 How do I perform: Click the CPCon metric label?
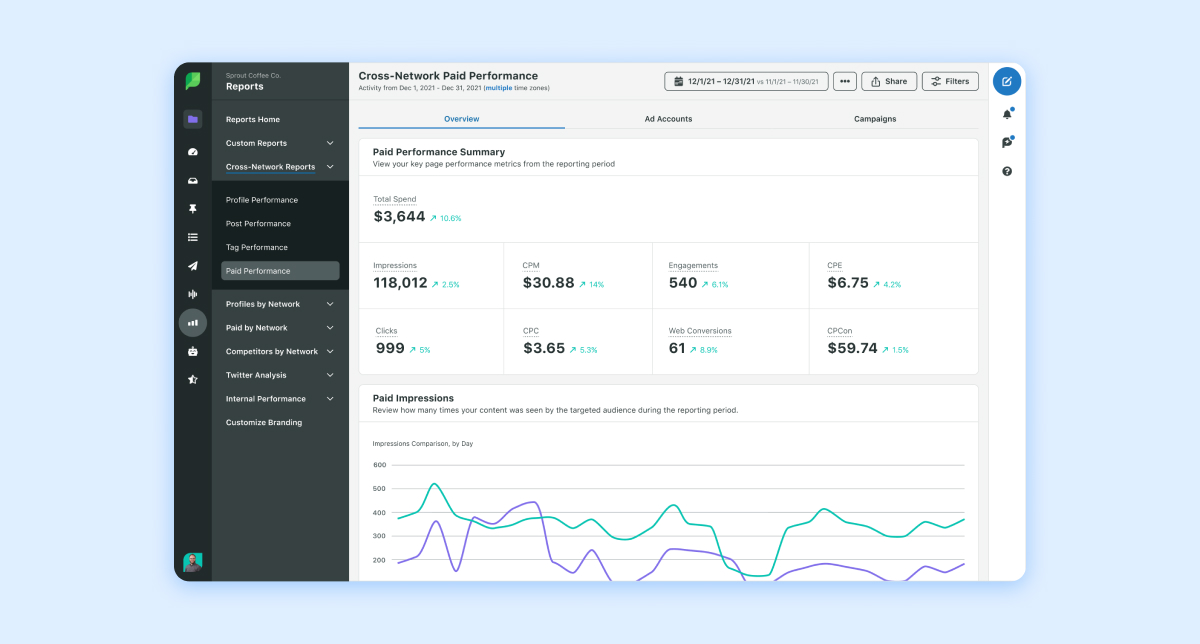click(x=839, y=330)
